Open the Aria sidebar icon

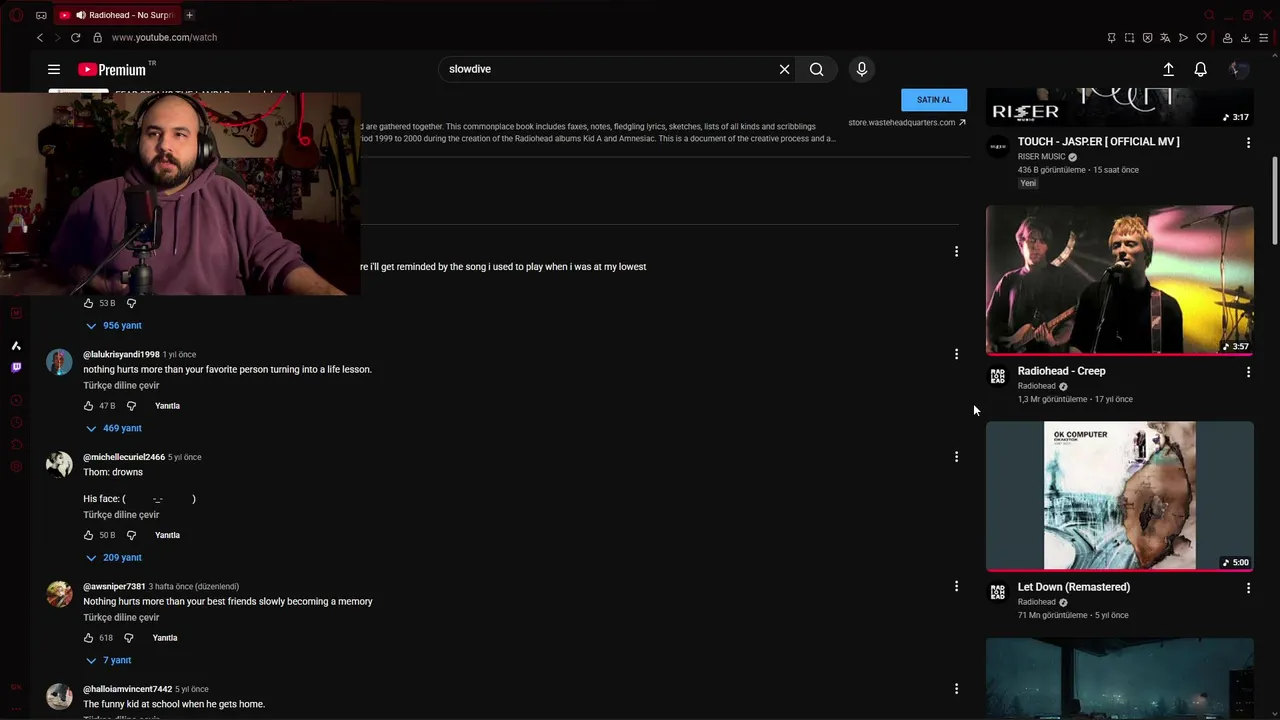coord(16,345)
